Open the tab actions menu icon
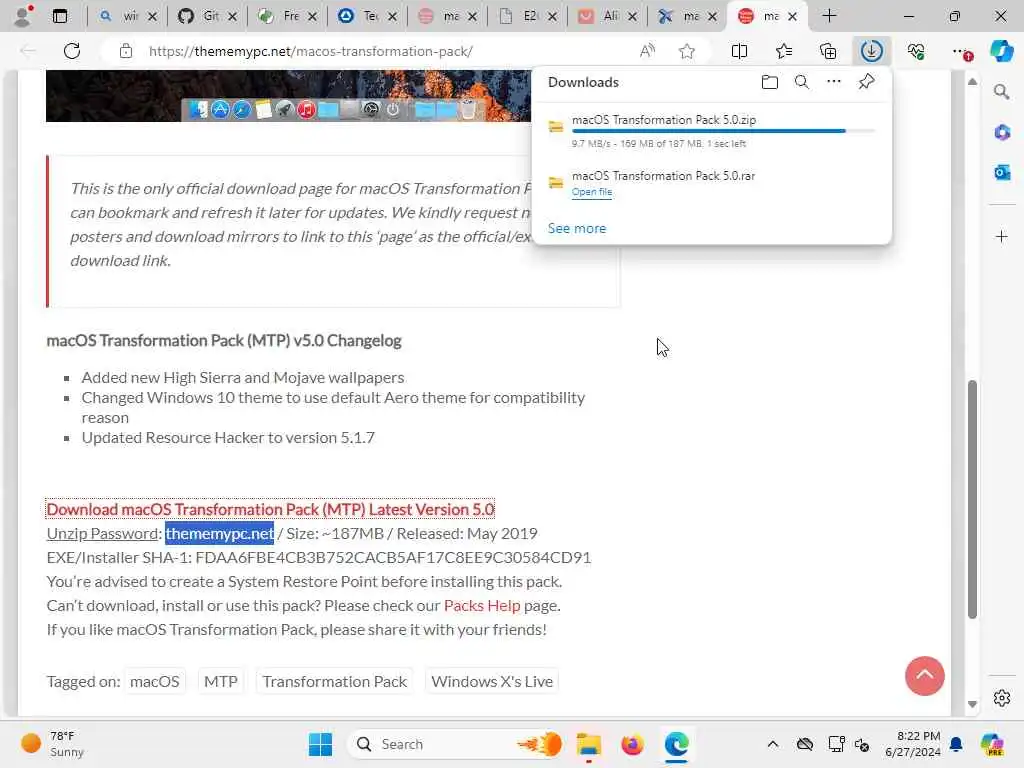Screen dimensions: 1024x768 pyautogui.click(x=60, y=16)
